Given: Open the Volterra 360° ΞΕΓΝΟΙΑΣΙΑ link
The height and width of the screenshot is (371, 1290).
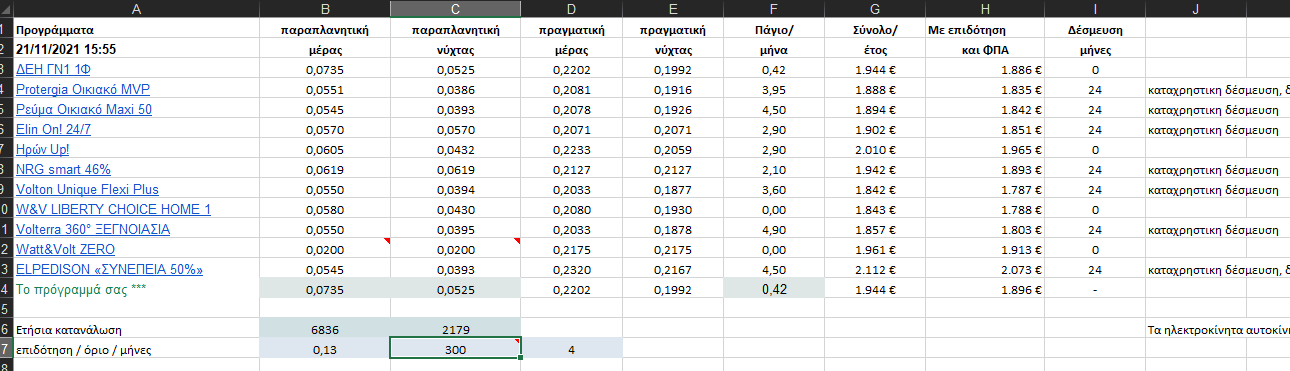Looking at the screenshot, I should (93, 230).
